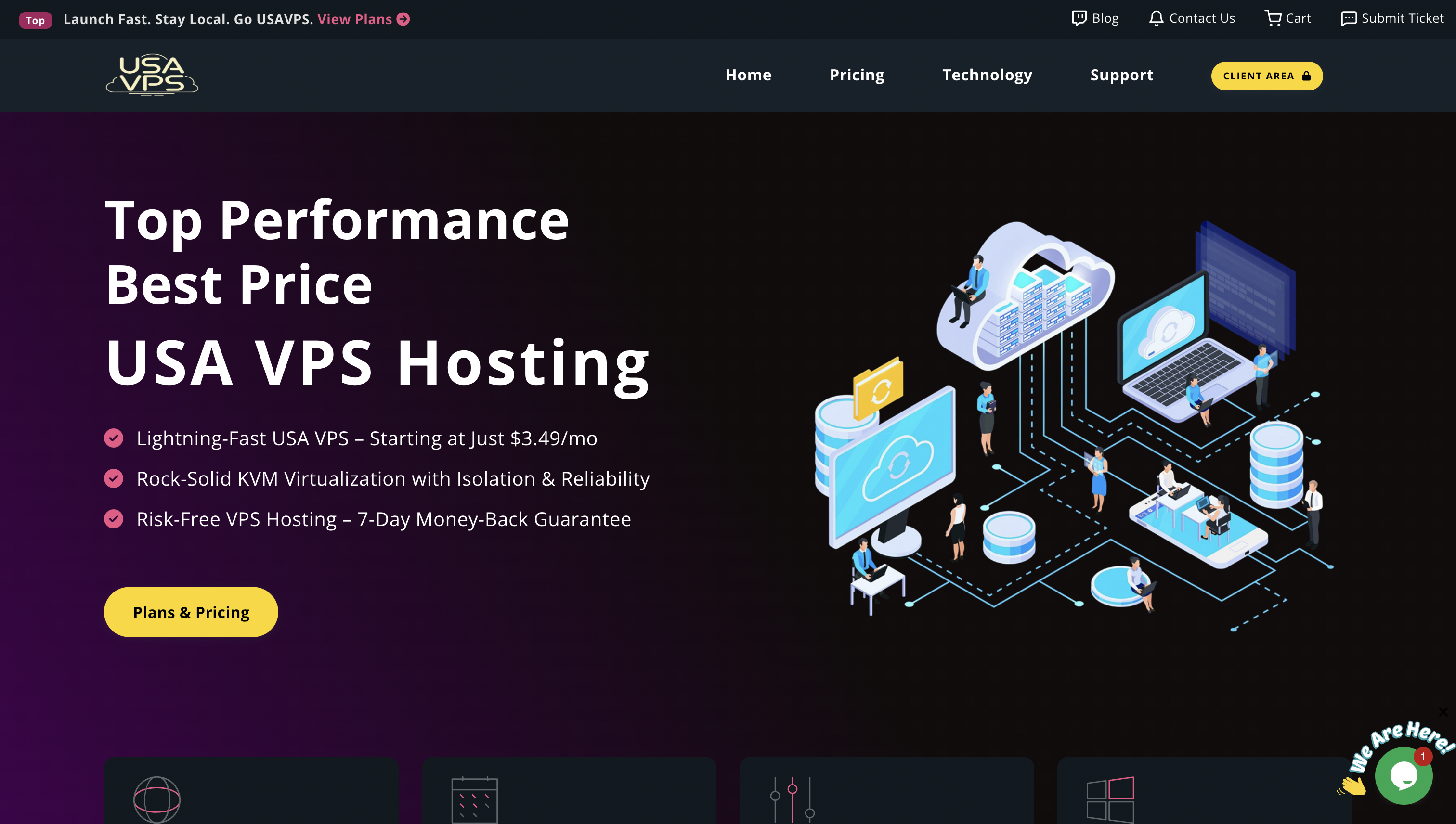Click the Windows logo icon card
The image size is (1456, 824).
1110,799
